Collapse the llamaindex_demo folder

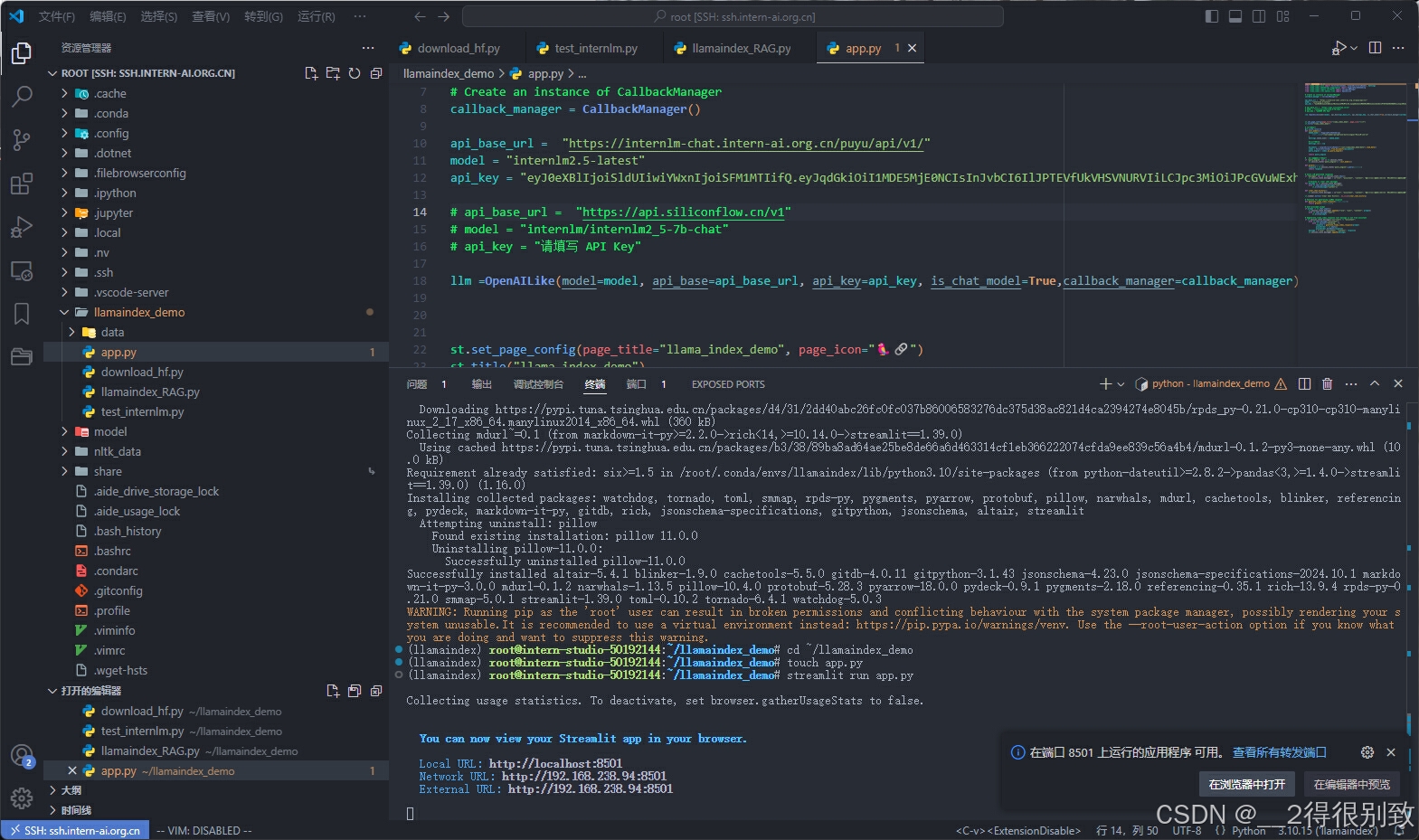[64, 312]
